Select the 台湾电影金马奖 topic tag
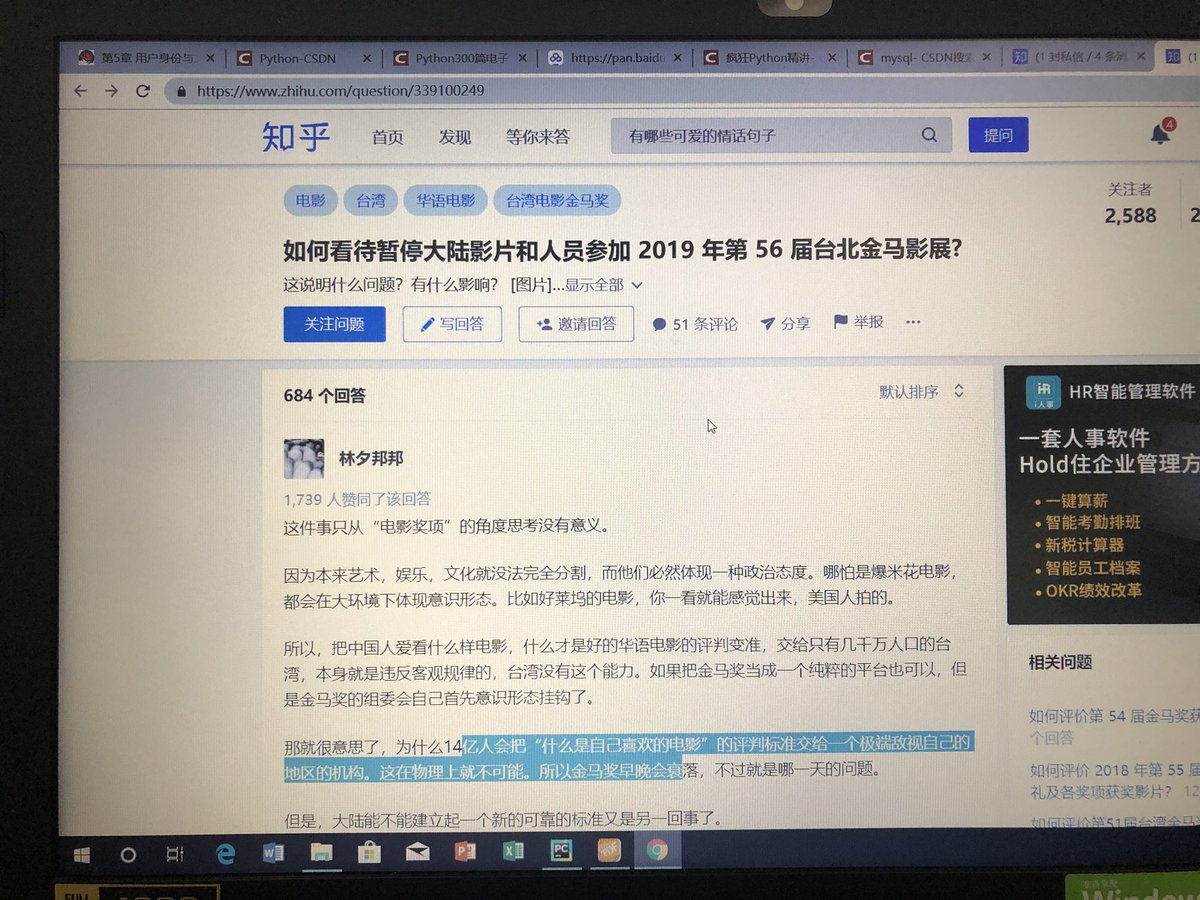Viewport: 1200px width, 900px height. (x=557, y=201)
